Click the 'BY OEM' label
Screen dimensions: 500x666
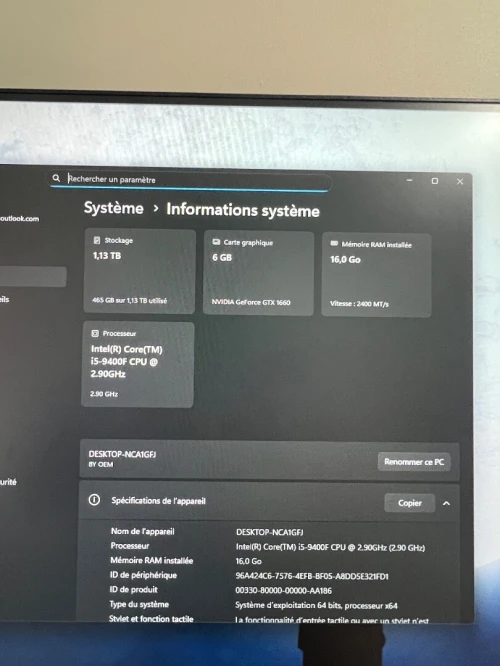pyautogui.click(x=101, y=465)
